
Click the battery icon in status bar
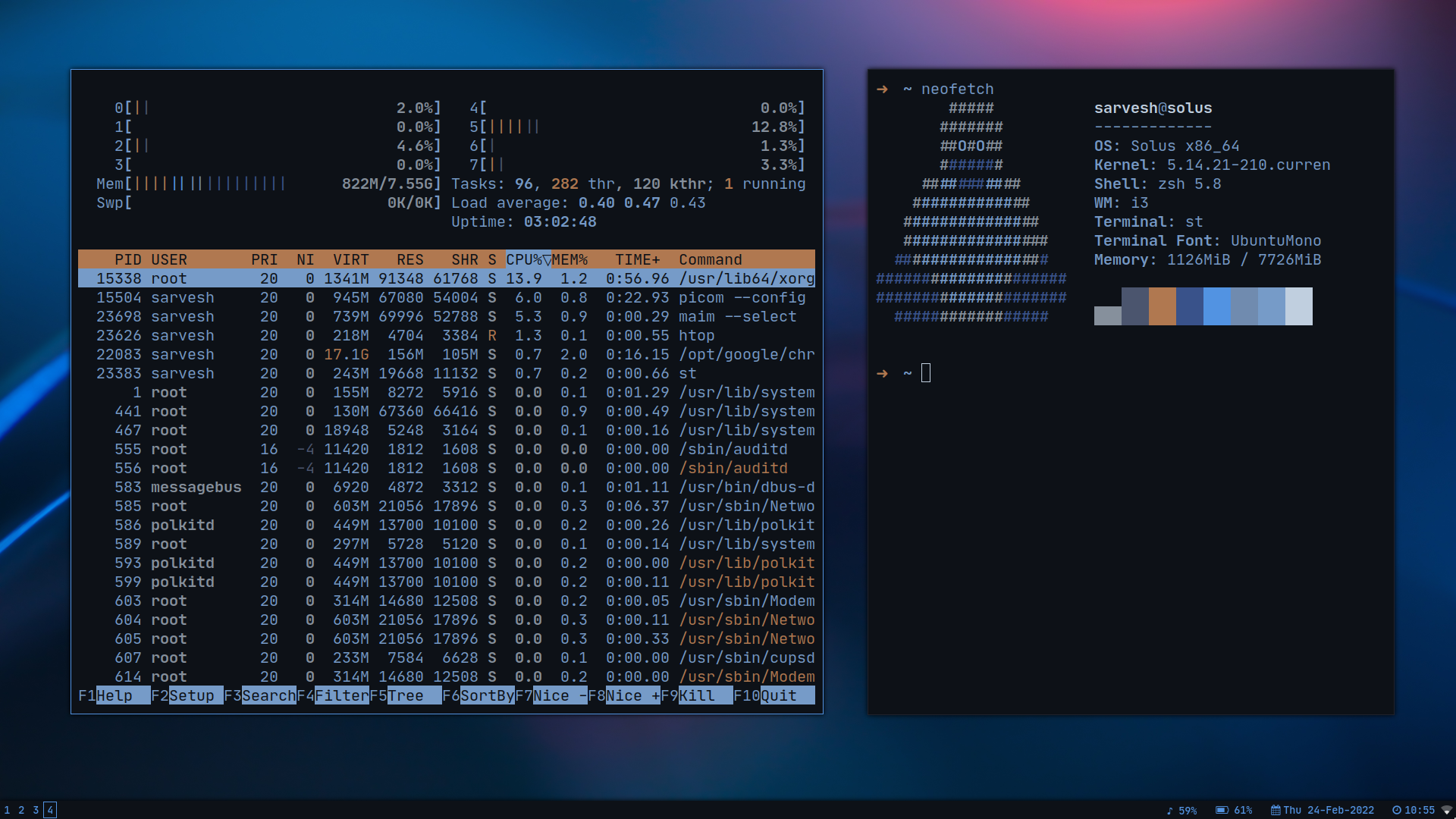coord(1222,810)
